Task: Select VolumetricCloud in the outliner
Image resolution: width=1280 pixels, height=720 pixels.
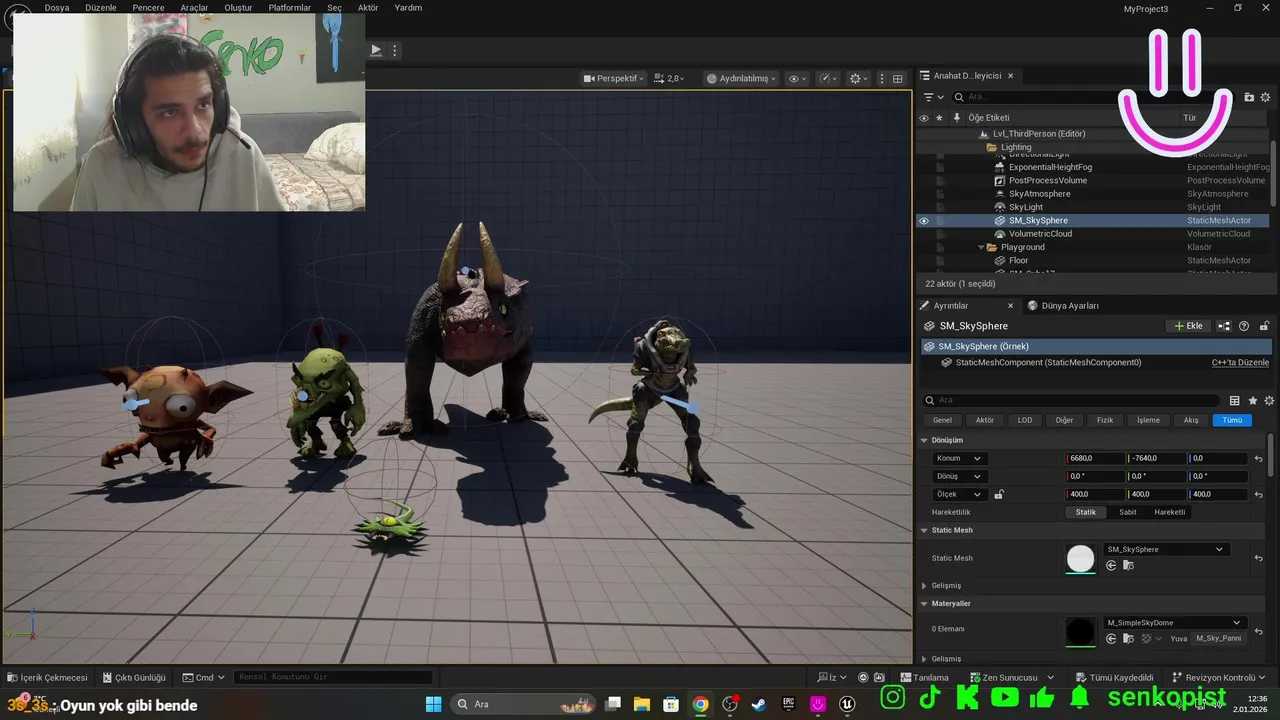Action: [1040, 234]
